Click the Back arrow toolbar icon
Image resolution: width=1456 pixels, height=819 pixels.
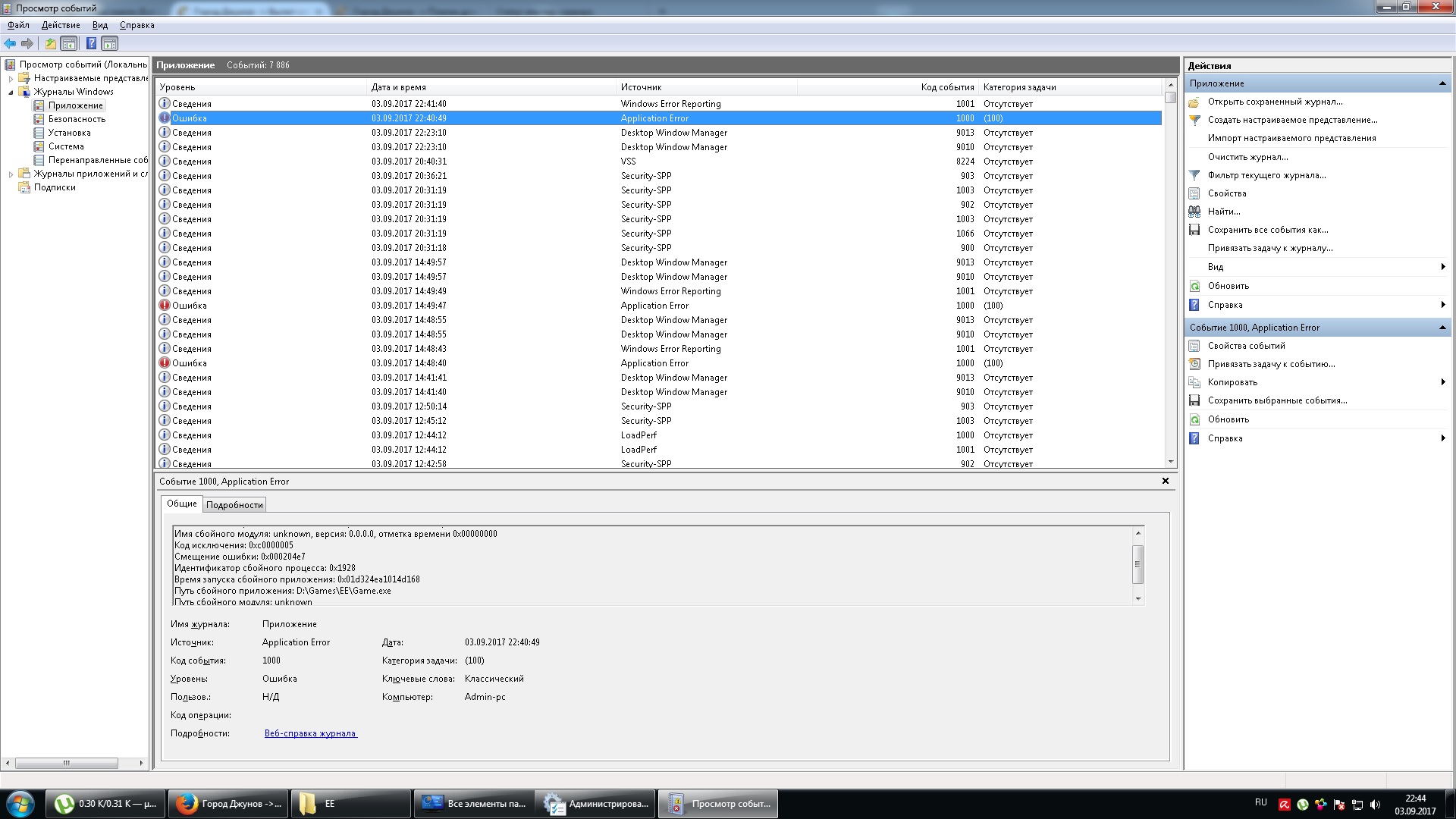coord(10,43)
